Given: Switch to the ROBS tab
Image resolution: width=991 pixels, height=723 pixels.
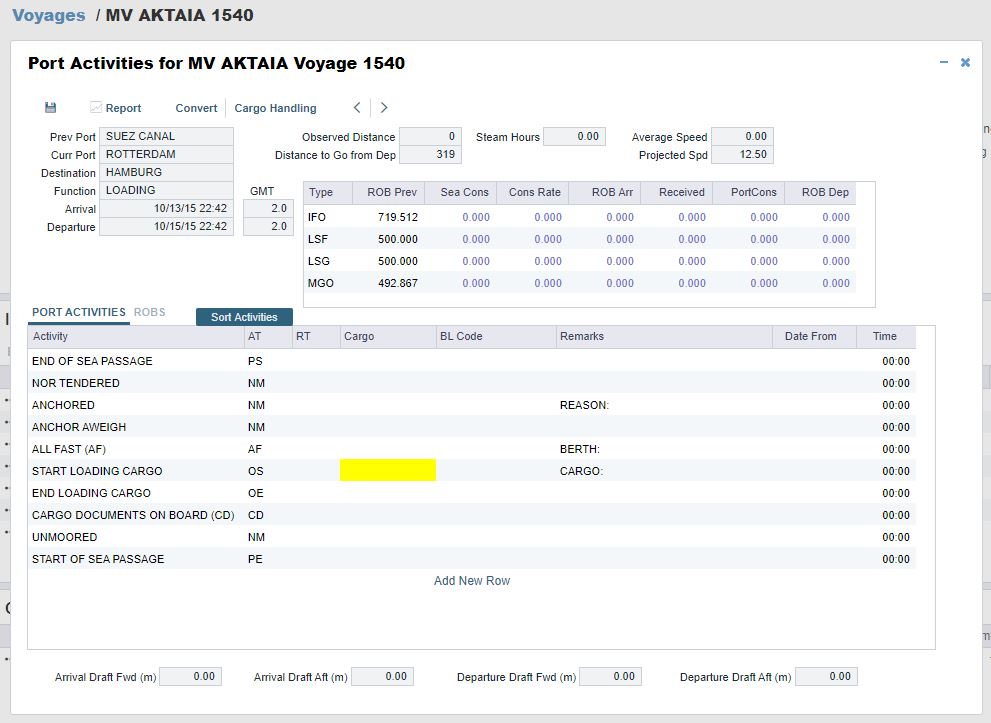Looking at the screenshot, I should click(x=150, y=312).
